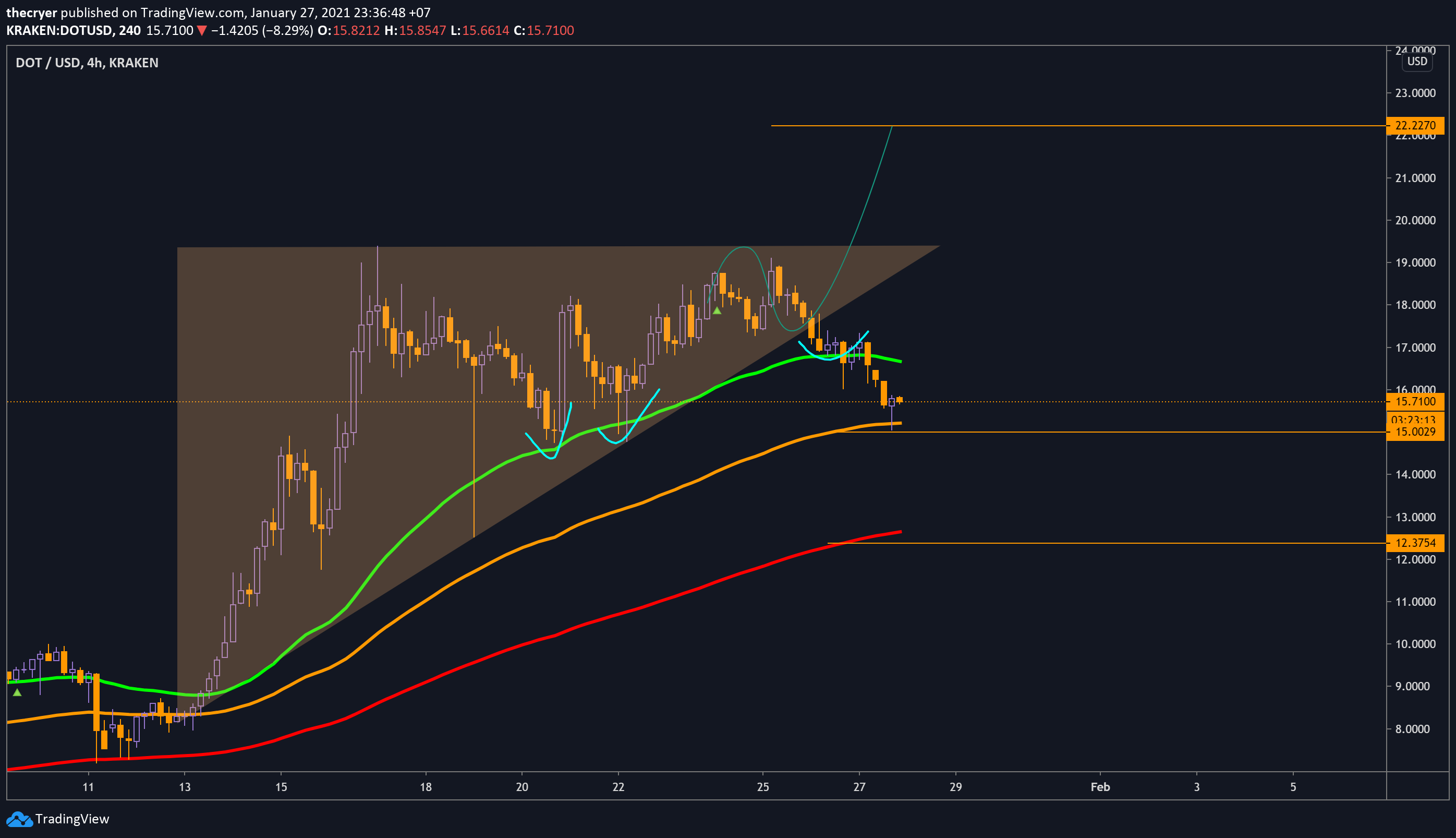Screen dimensions: 1456x838
Task: Click the 14.0000 price axis label
Action: click(1415, 474)
